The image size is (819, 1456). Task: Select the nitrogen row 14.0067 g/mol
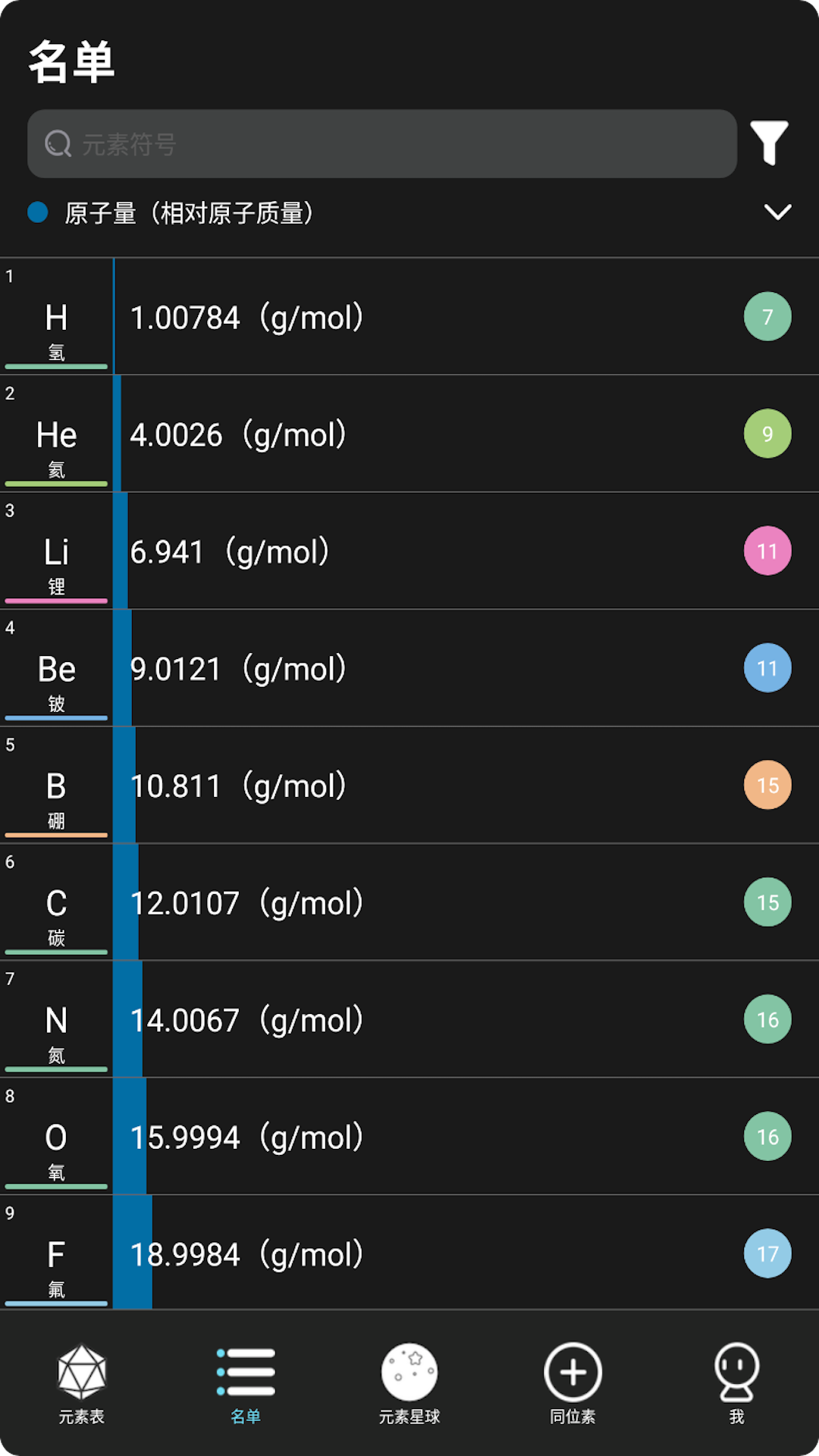tap(425, 1020)
